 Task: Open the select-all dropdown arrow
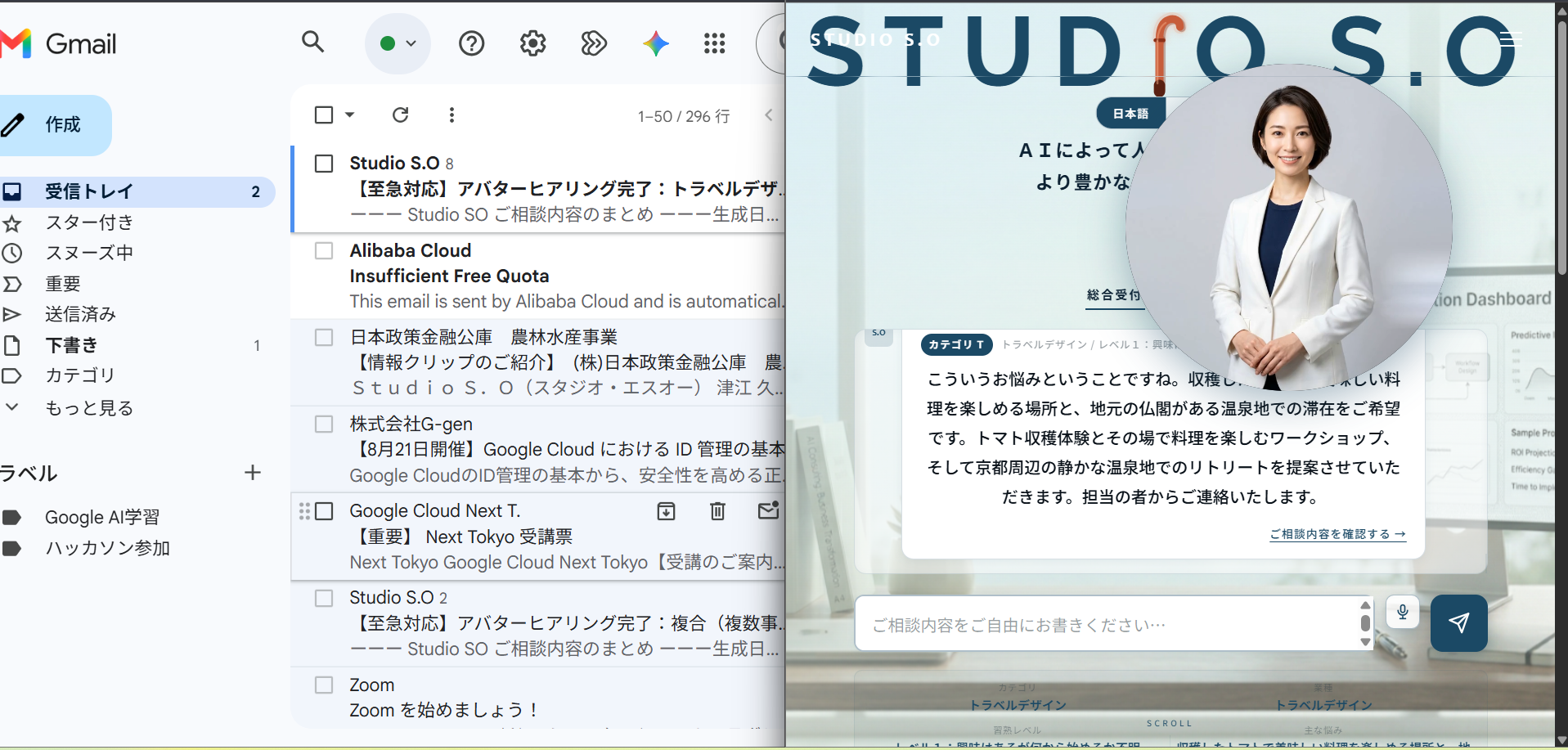349,115
